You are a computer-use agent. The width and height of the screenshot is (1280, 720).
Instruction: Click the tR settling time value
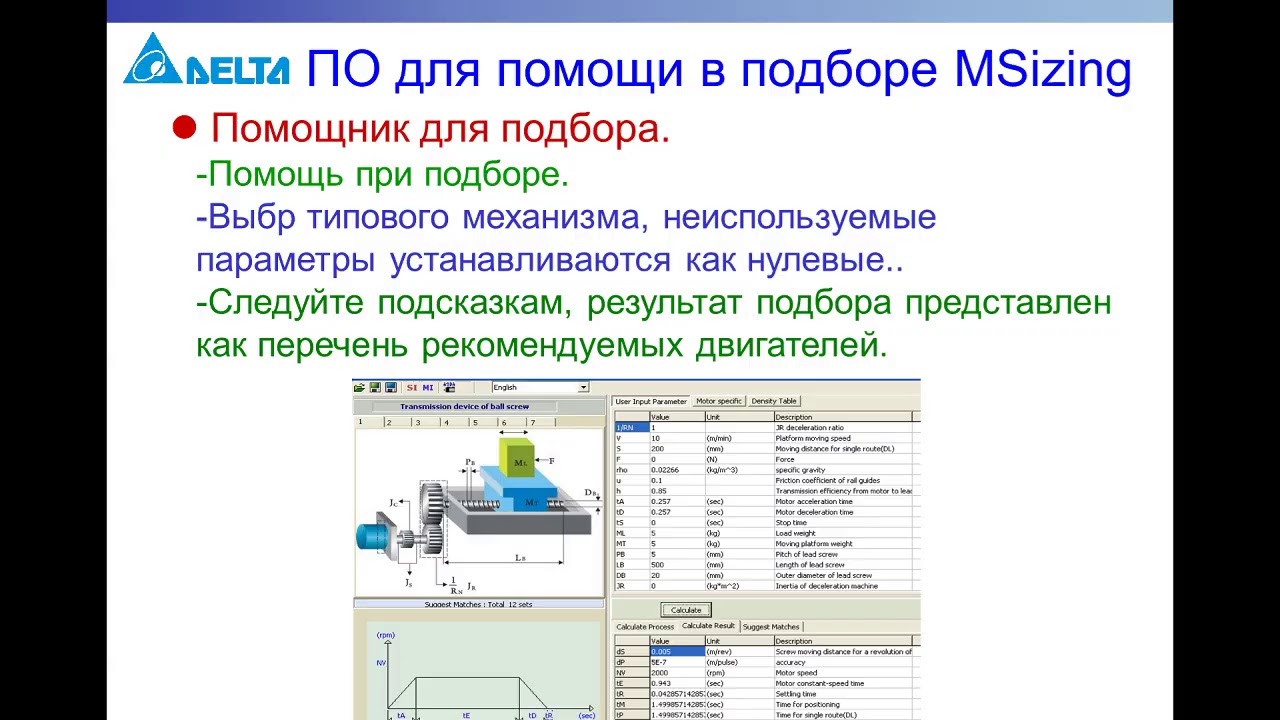click(x=677, y=694)
